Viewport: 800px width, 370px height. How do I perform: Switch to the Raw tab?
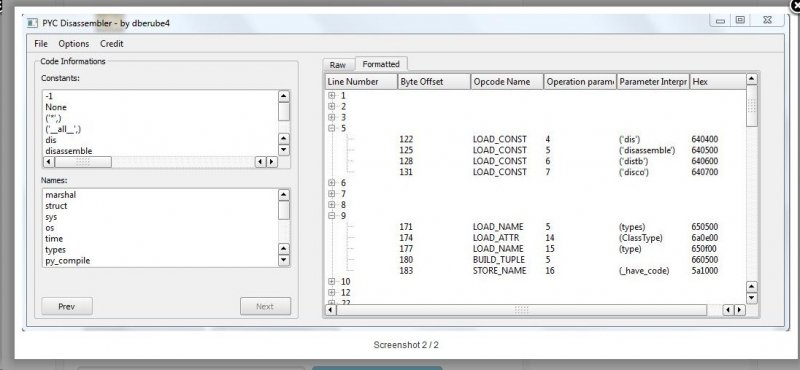337,65
